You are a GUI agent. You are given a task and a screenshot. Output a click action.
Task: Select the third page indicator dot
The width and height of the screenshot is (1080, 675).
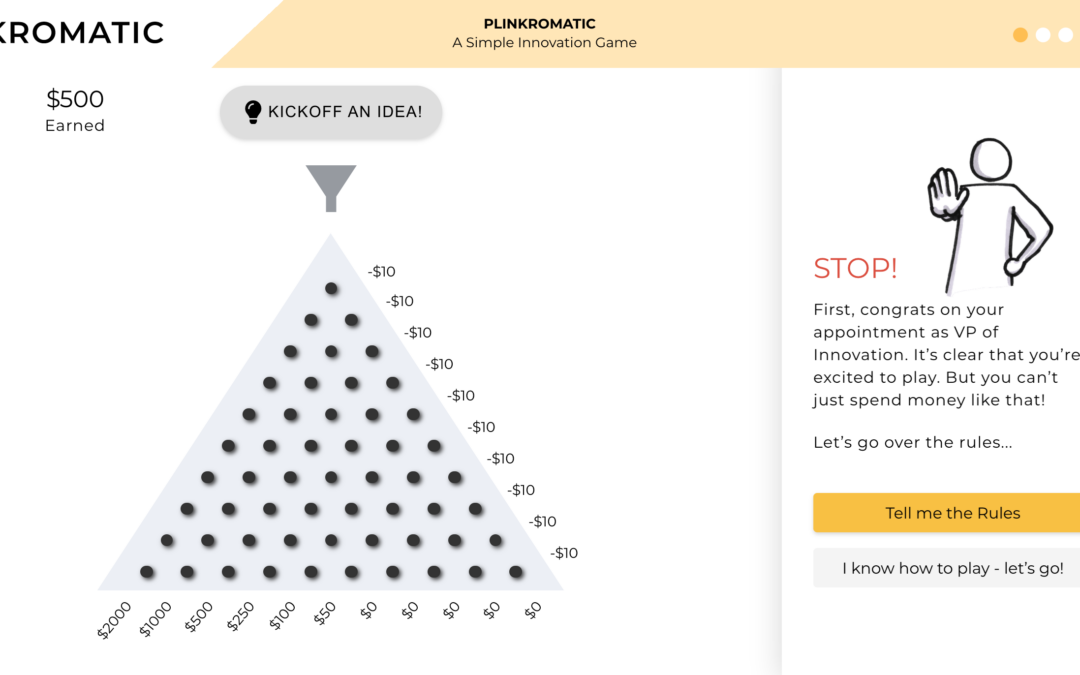(x=1065, y=35)
